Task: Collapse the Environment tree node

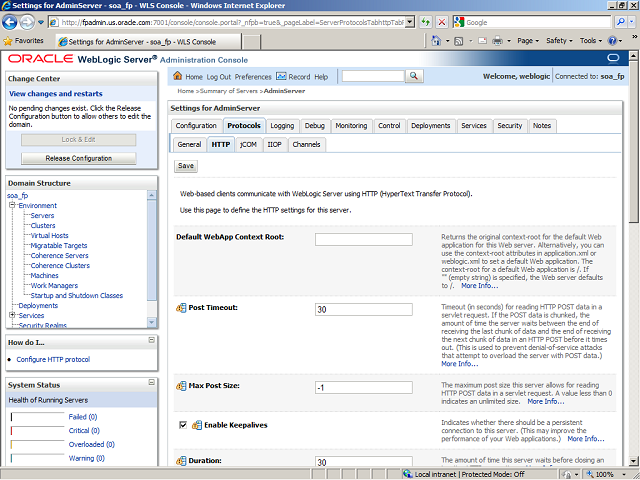Action: click(12, 205)
